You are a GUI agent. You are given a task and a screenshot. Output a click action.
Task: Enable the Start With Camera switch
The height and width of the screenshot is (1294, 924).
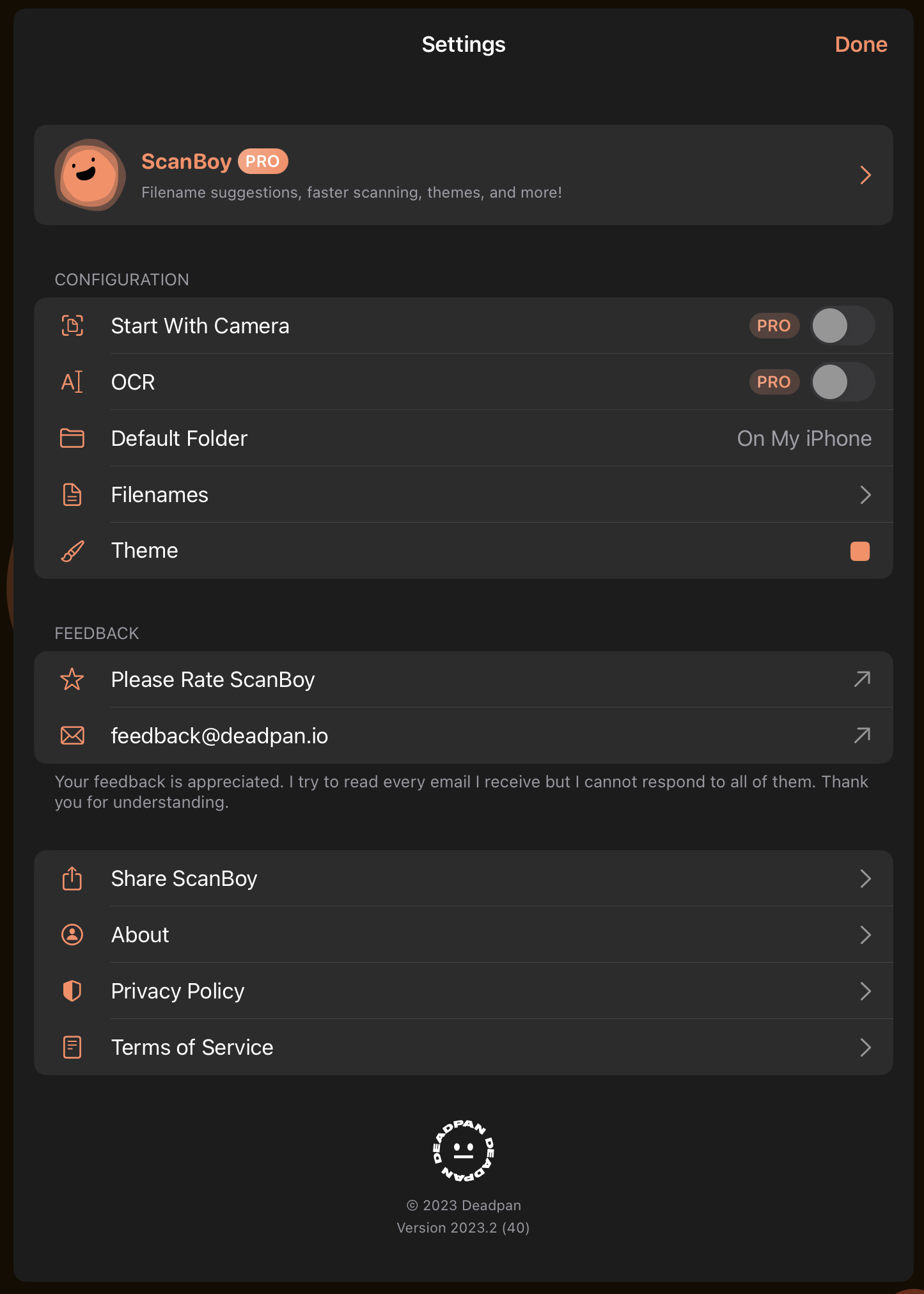point(843,326)
